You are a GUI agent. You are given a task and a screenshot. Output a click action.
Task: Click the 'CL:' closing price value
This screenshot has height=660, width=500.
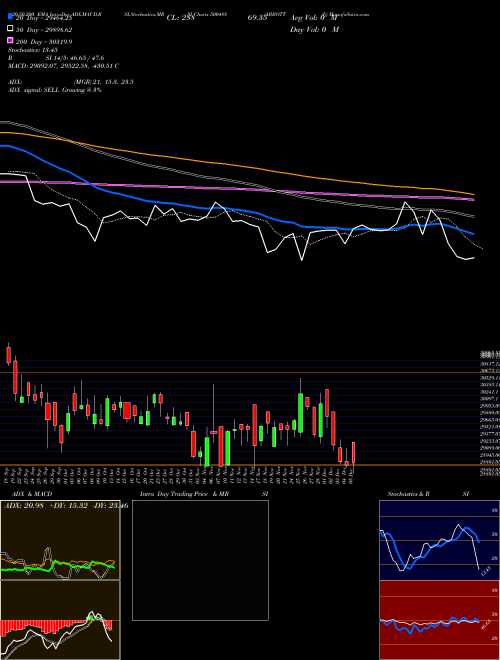point(181,18)
